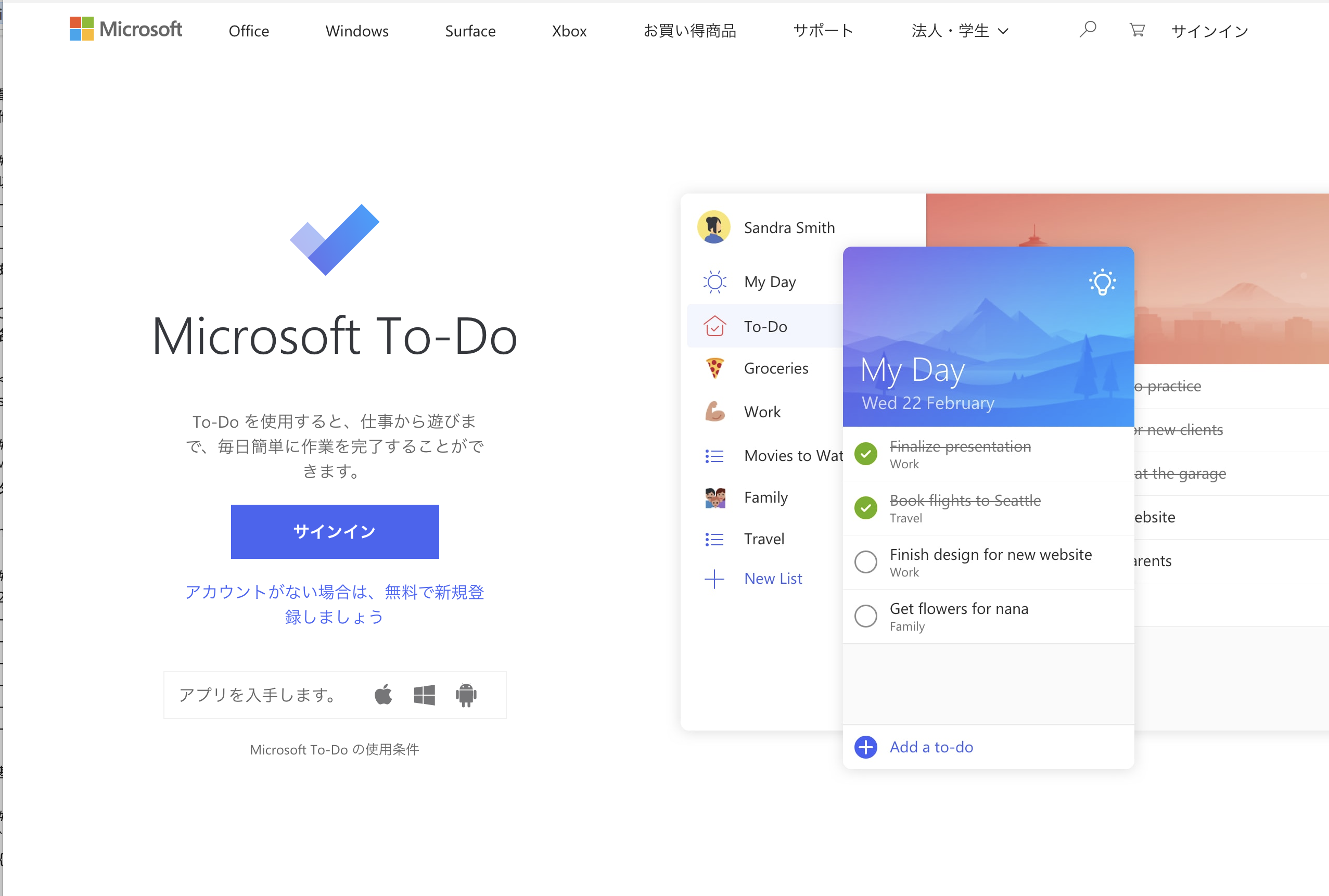
Task: Open the Surface menu item
Action: point(470,31)
